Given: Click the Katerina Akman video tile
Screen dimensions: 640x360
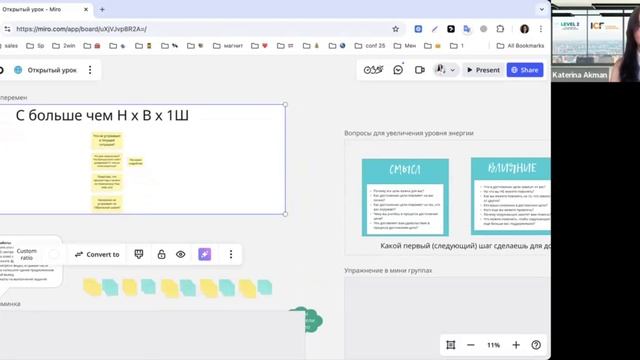Looking at the screenshot, I should (596, 41).
